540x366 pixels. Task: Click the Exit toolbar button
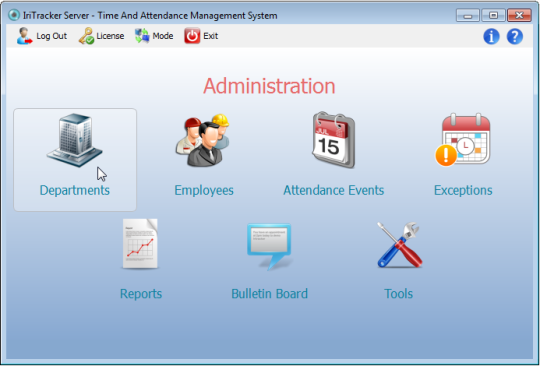201,36
